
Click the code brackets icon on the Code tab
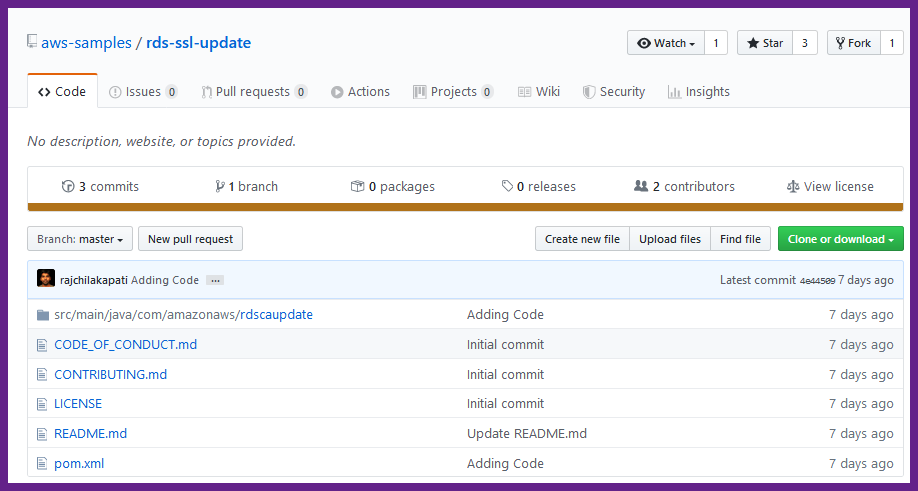click(x=44, y=92)
